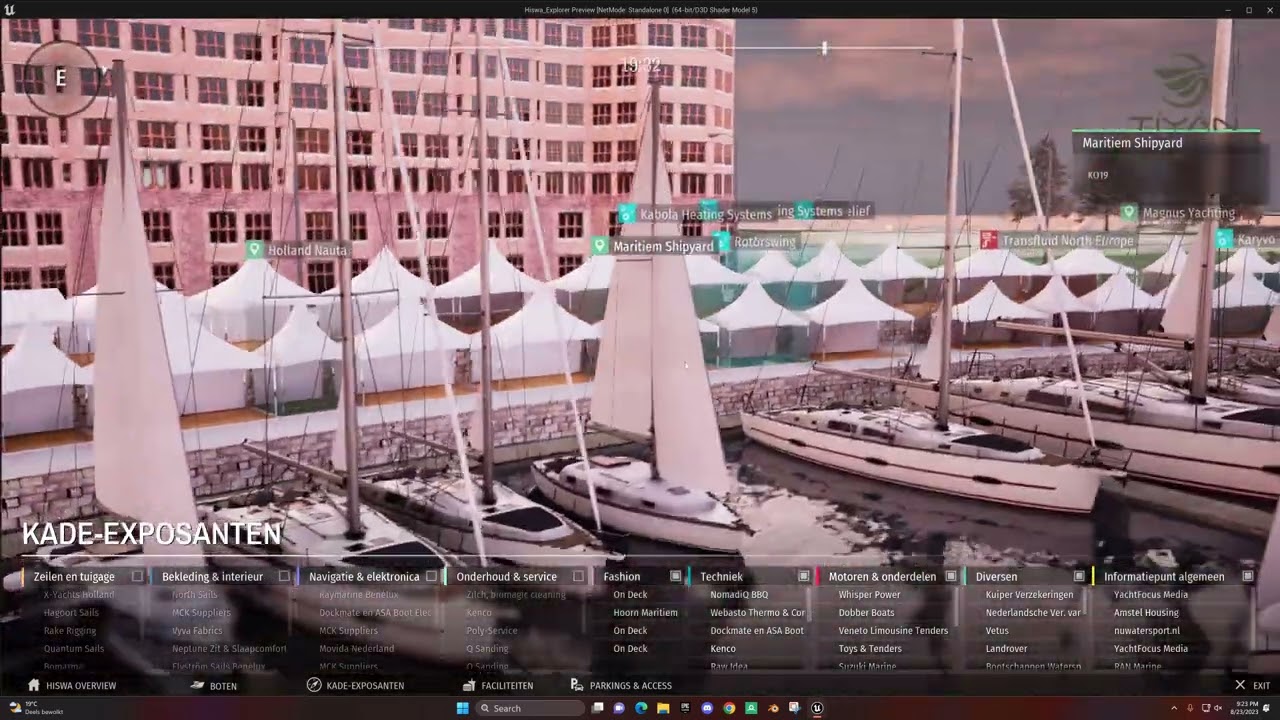
Task: Click the taskbar Search box
Action: pyautogui.click(x=532, y=708)
